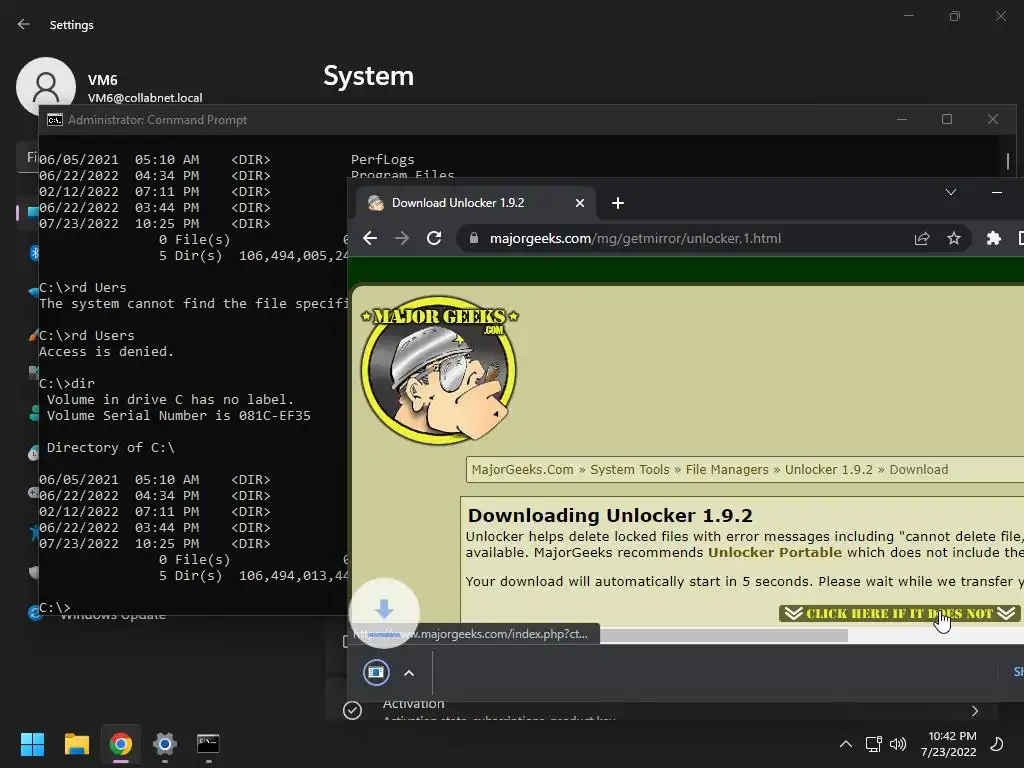Switch to Settings gear in taskbar
Screen dimensions: 1024x768
point(165,744)
